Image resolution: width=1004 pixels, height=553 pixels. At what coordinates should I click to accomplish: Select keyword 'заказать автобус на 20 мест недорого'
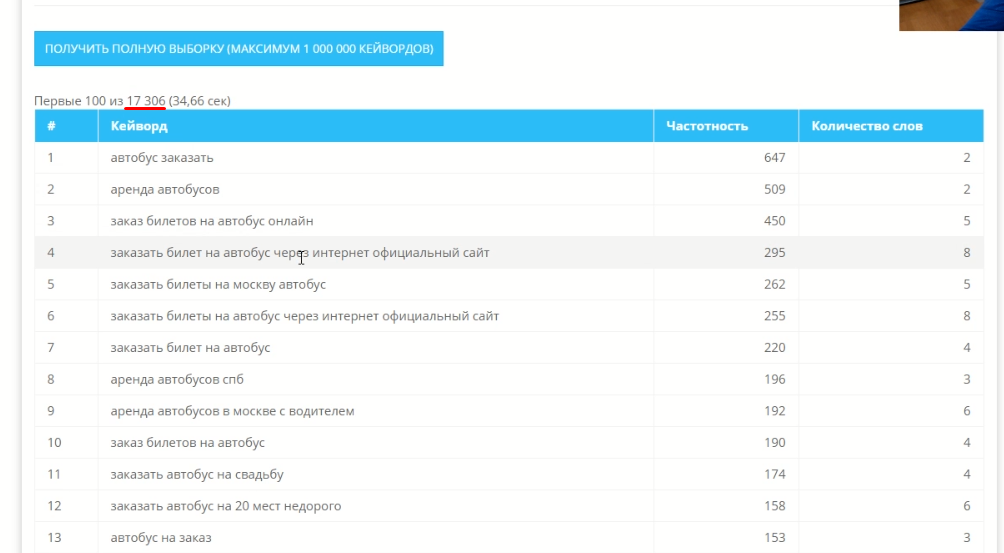tap(225, 506)
